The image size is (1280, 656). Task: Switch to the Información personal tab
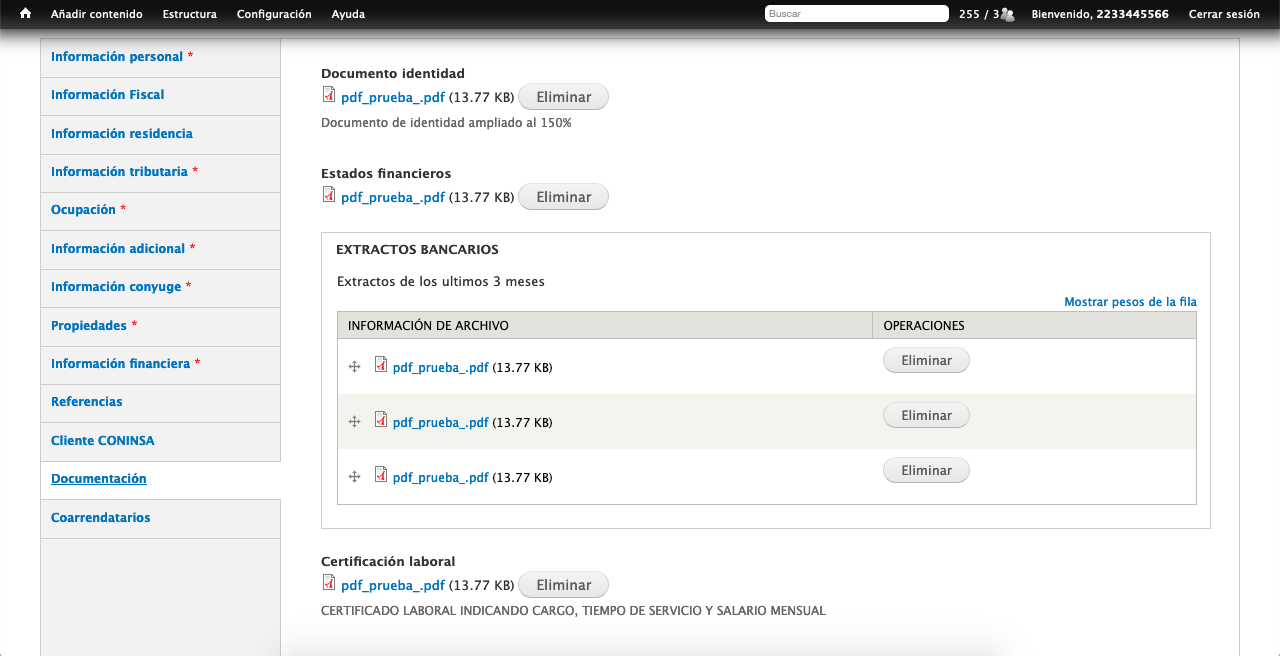pyautogui.click(x=117, y=57)
